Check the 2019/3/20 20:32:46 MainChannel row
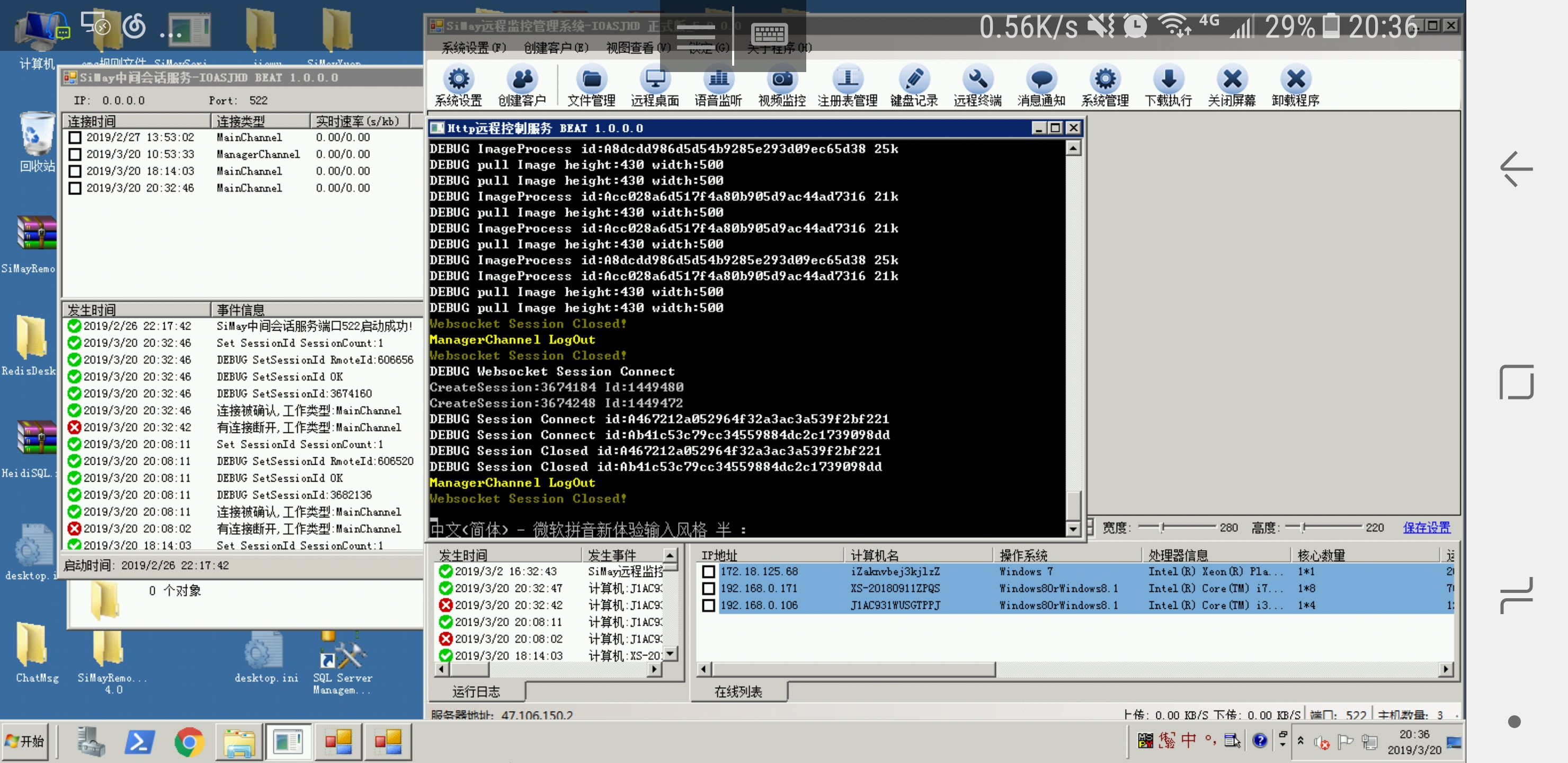 75,188
